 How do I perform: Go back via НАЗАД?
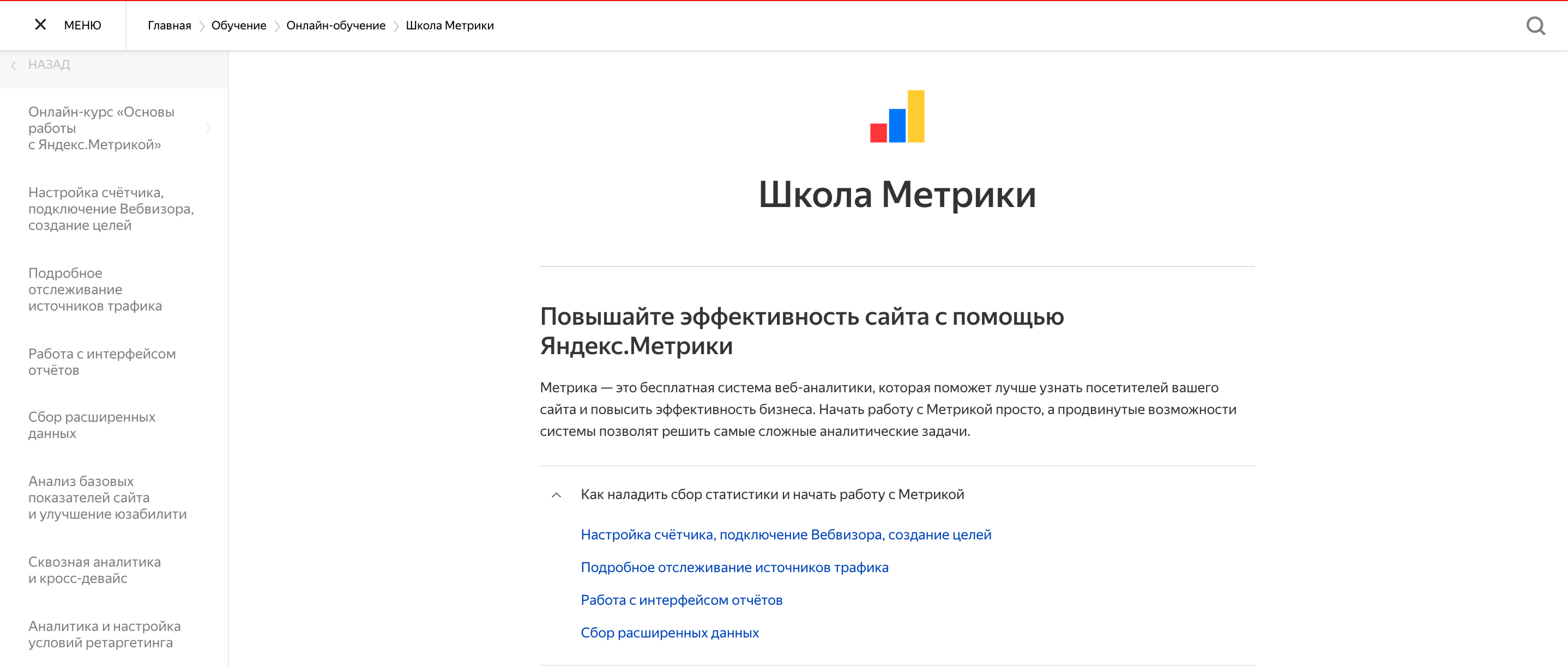(49, 64)
